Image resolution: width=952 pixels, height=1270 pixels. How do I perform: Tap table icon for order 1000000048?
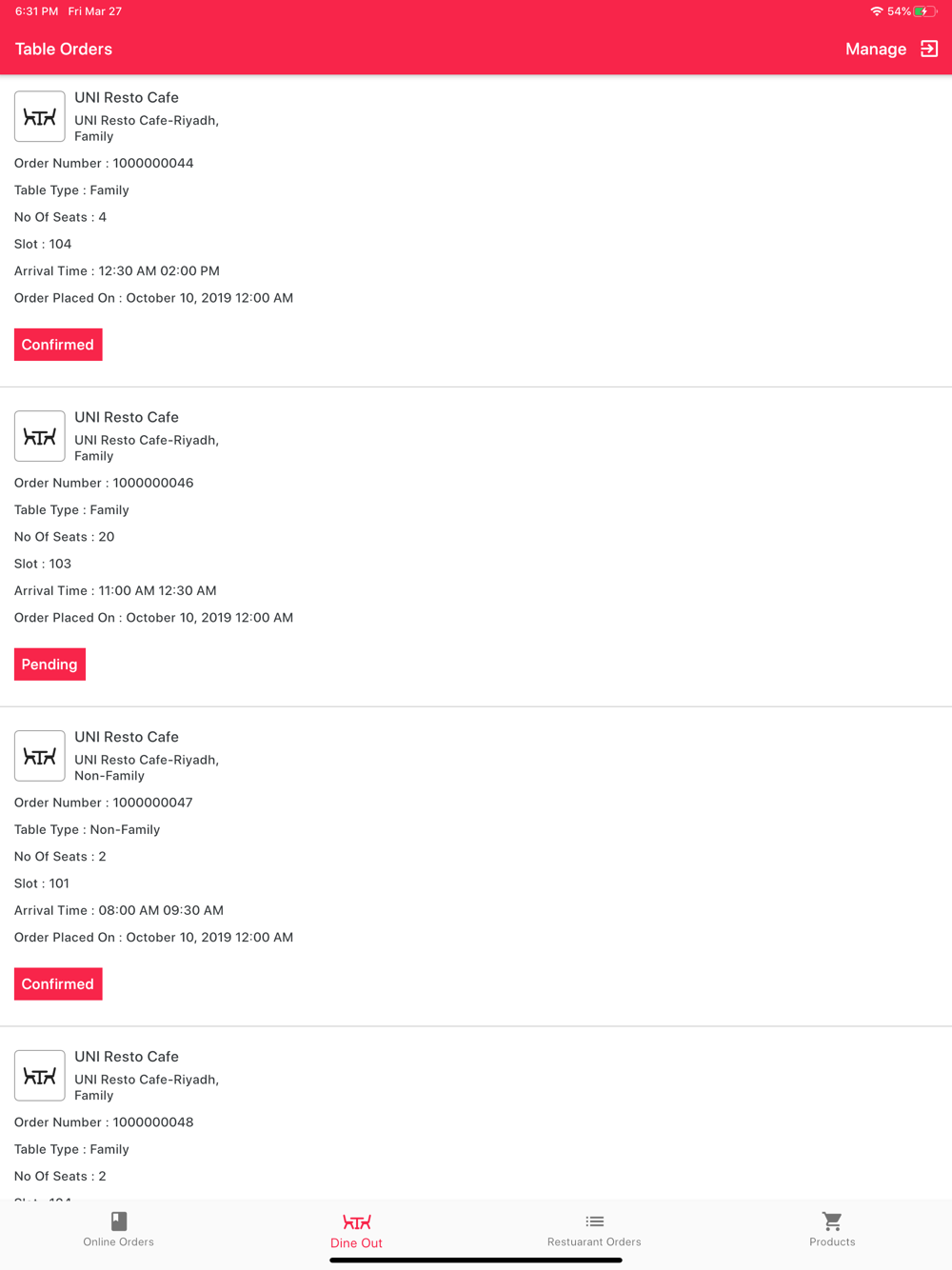pos(39,1076)
